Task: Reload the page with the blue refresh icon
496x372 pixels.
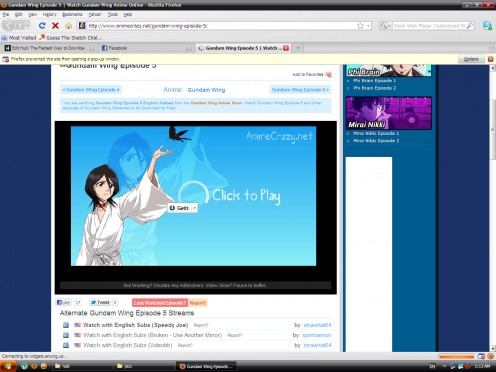Action: [x=42, y=26]
